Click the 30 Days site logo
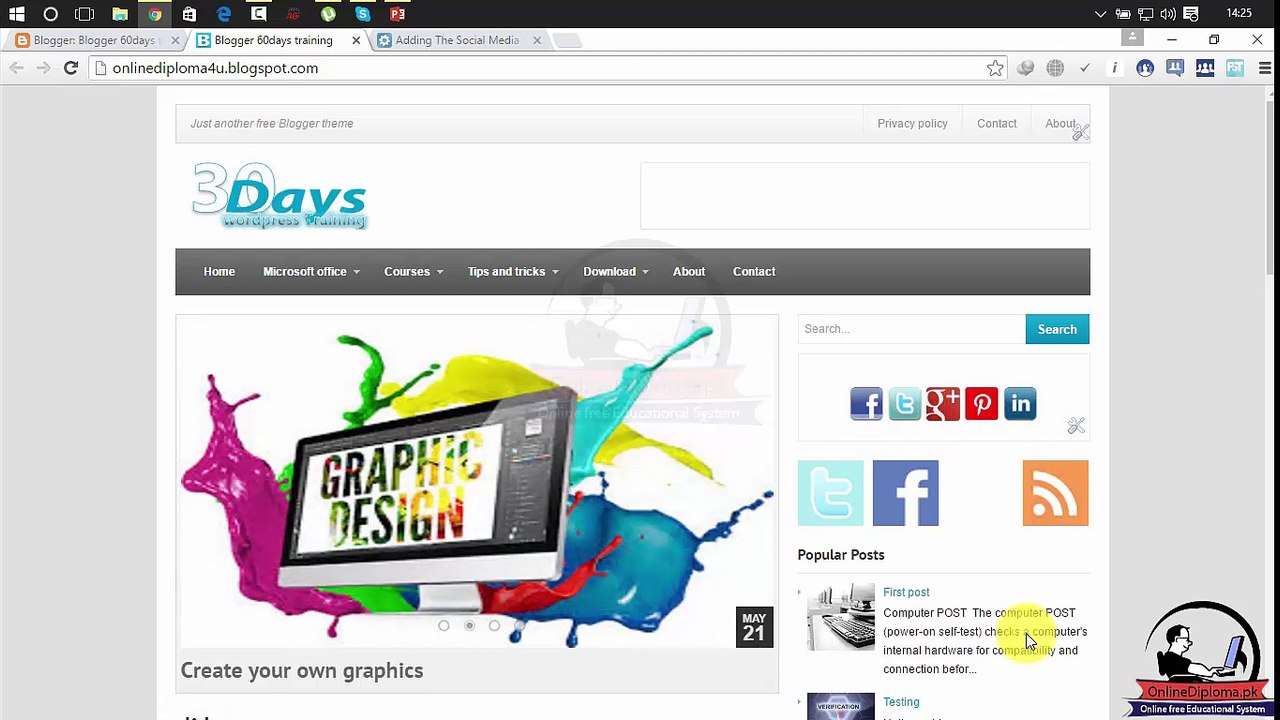This screenshot has height=720, width=1280. [x=280, y=196]
